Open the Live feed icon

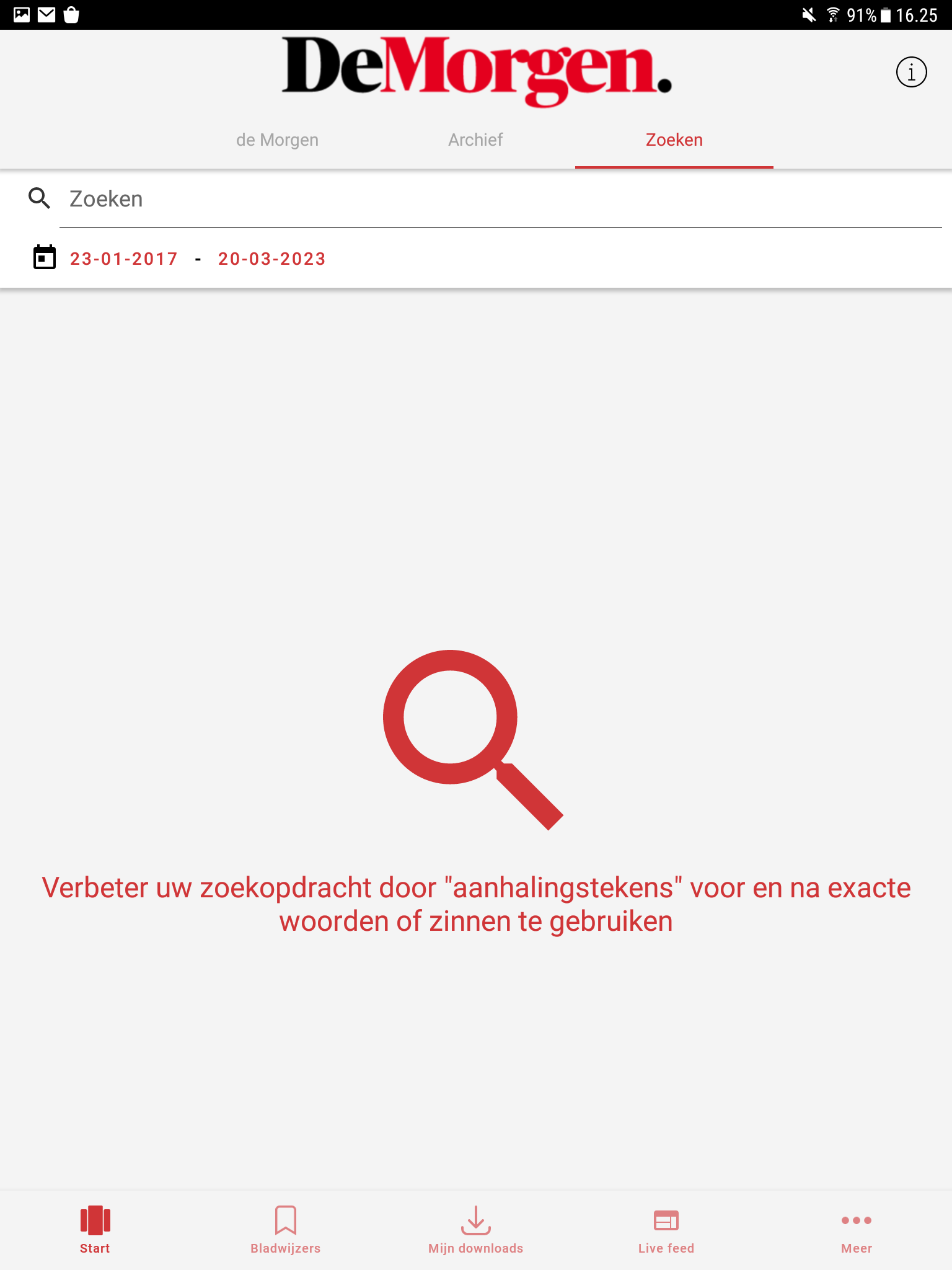[666, 1230]
